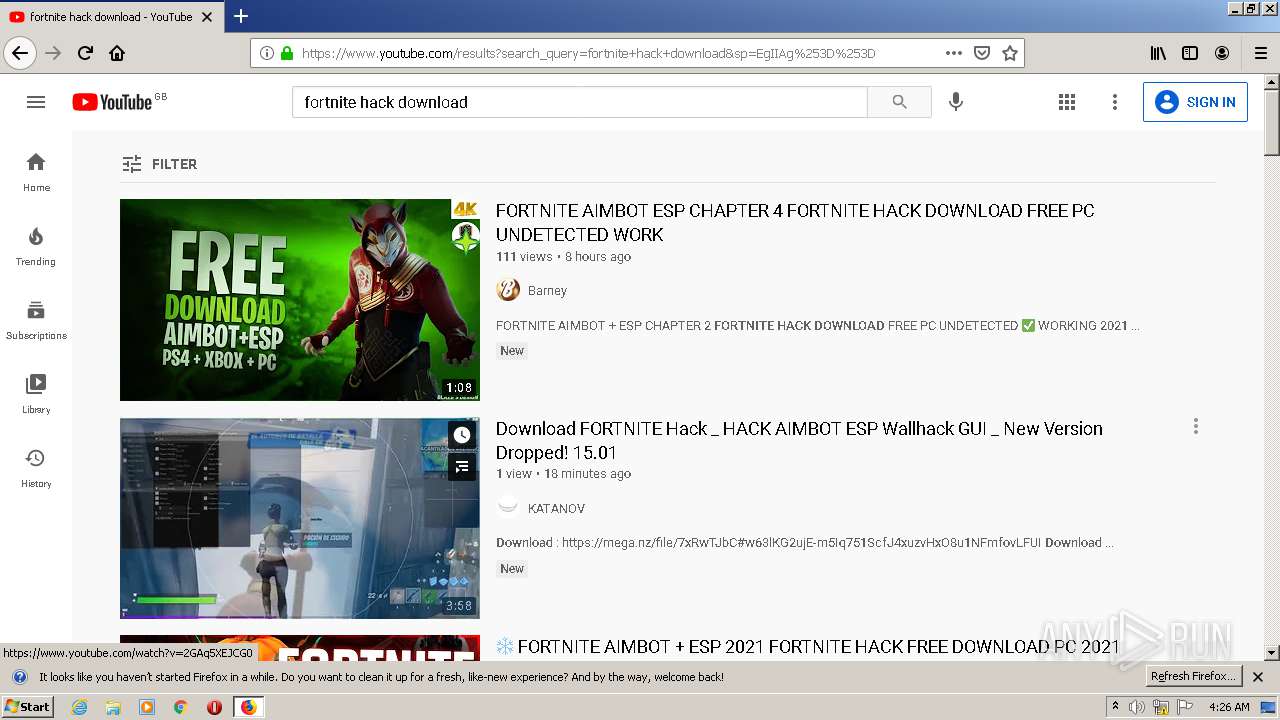Open the KATANOV channel name
1280x720 pixels.
tap(556, 509)
